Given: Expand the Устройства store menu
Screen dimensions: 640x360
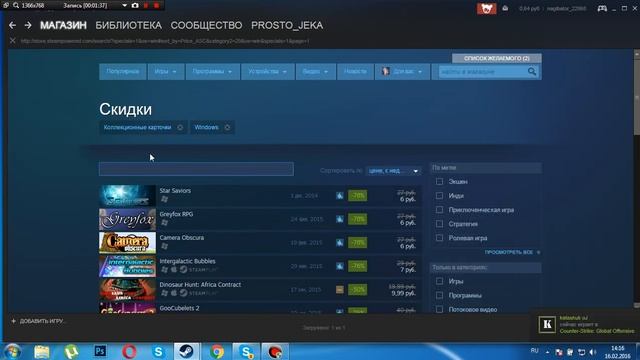Looking at the screenshot, I should pos(267,71).
